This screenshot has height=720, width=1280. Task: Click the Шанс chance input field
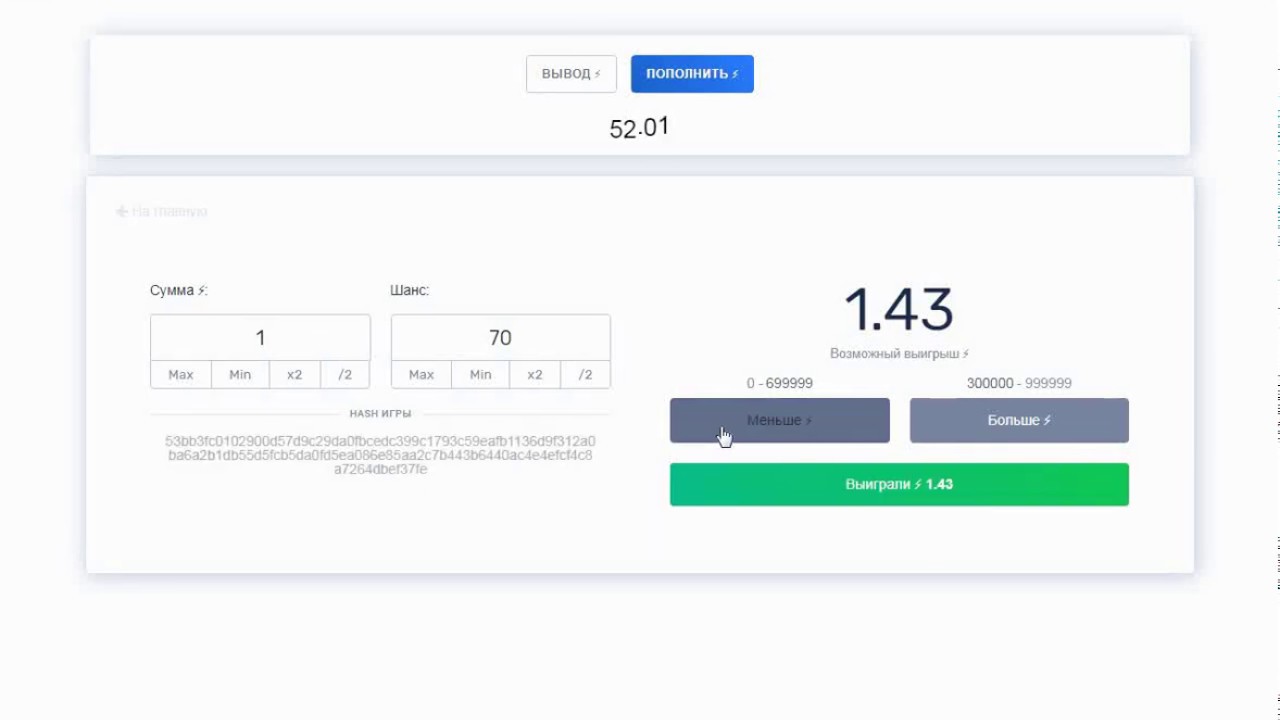(500, 338)
